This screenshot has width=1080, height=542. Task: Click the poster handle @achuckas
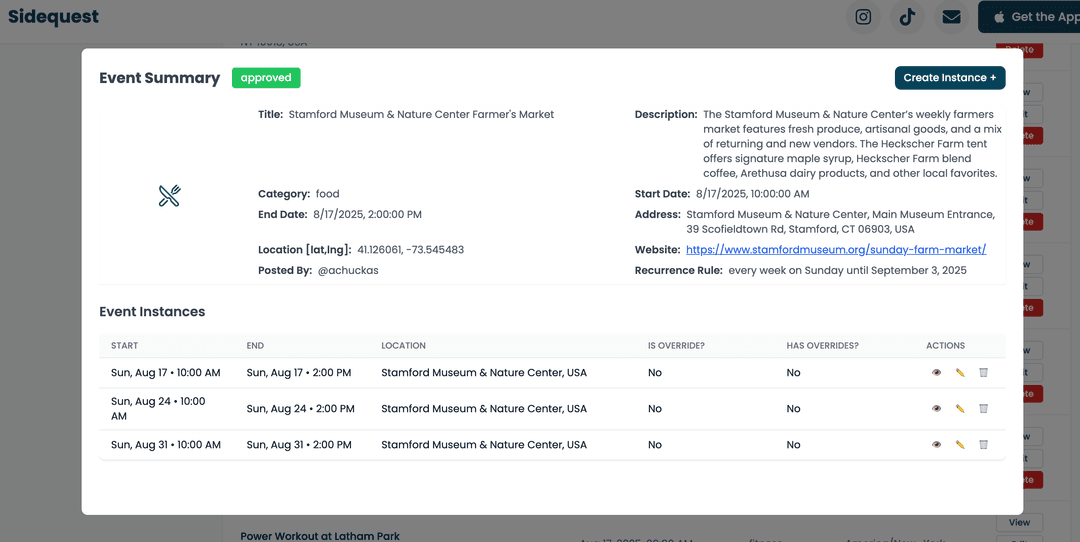point(348,270)
